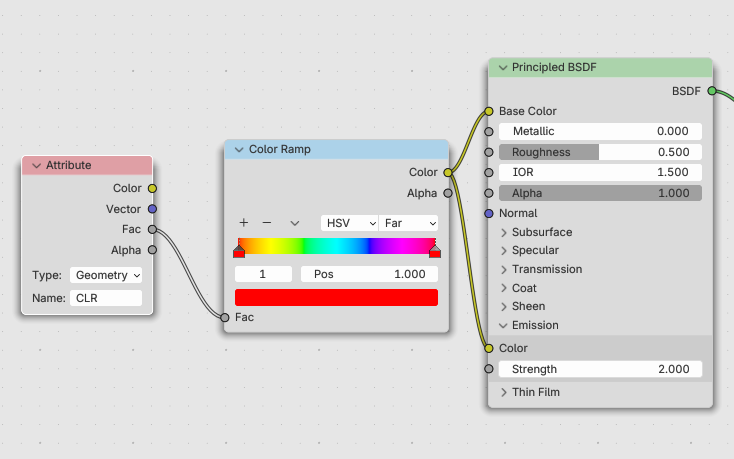Click the Attribute node Color output socket
Screen dimensions: 734x459
tap(152, 188)
